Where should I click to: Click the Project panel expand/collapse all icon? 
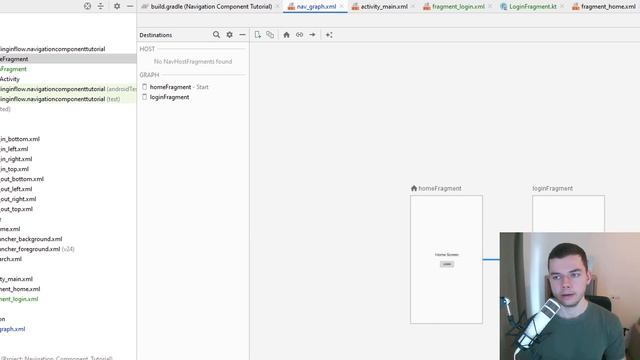[x=100, y=6]
